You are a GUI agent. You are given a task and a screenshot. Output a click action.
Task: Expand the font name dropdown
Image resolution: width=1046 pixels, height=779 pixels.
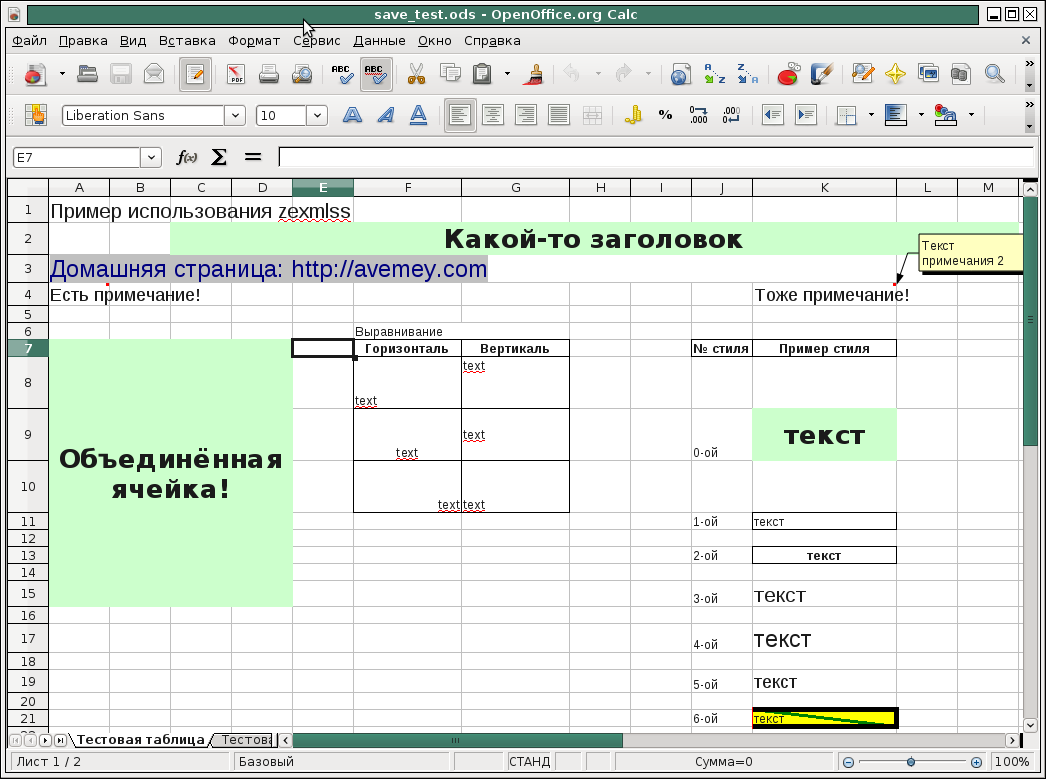click(235, 115)
